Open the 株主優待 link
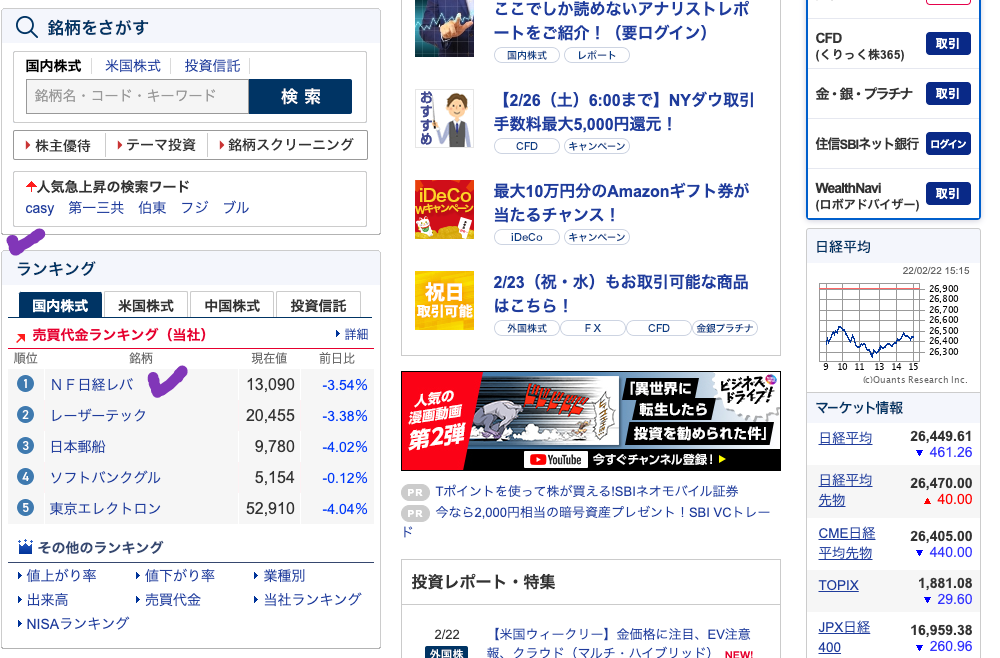1000x658 pixels. pos(62,145)
